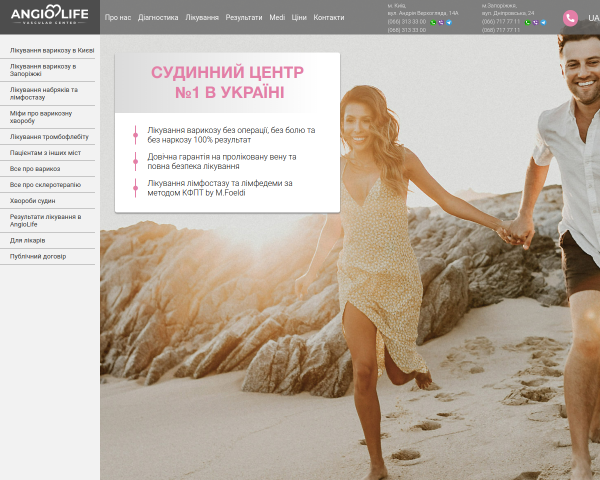
Task: Click the AngioLife logo
Action: tap(50, 15)
